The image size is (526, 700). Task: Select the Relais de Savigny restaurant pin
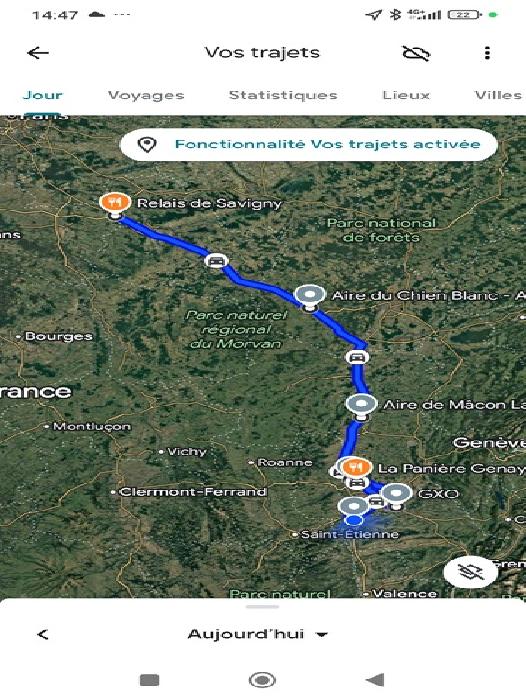(115, 203)
